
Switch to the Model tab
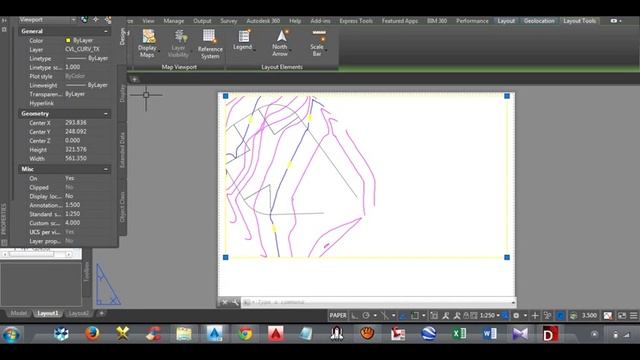tap(19, 313)
